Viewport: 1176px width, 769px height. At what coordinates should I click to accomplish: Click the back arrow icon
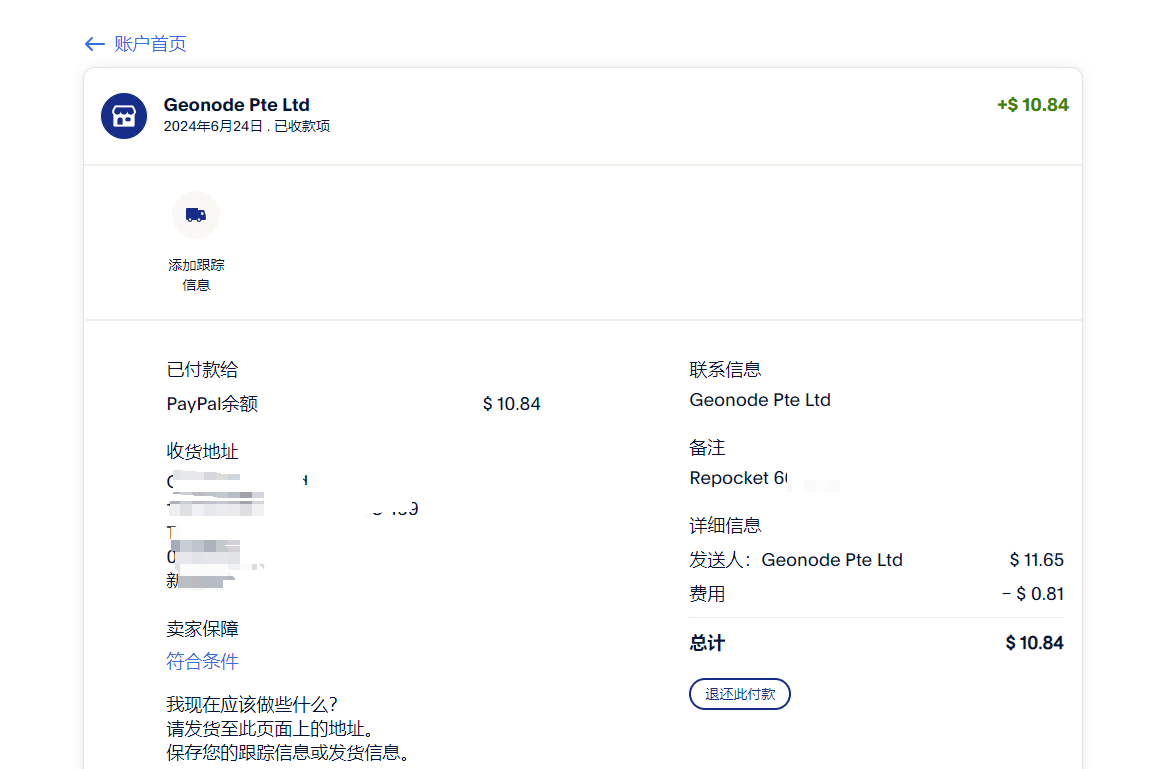coord(95,44)
